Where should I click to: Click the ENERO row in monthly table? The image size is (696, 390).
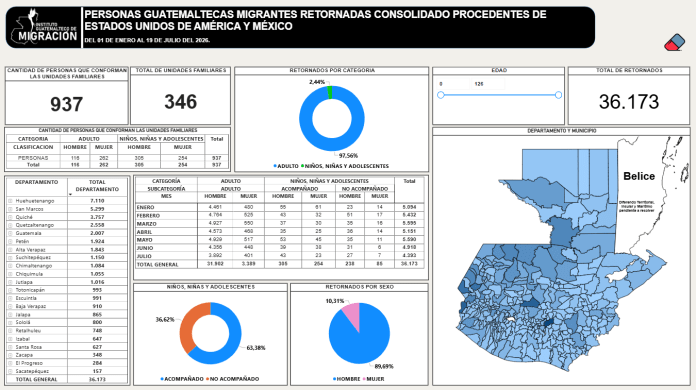tap(280, 207)
